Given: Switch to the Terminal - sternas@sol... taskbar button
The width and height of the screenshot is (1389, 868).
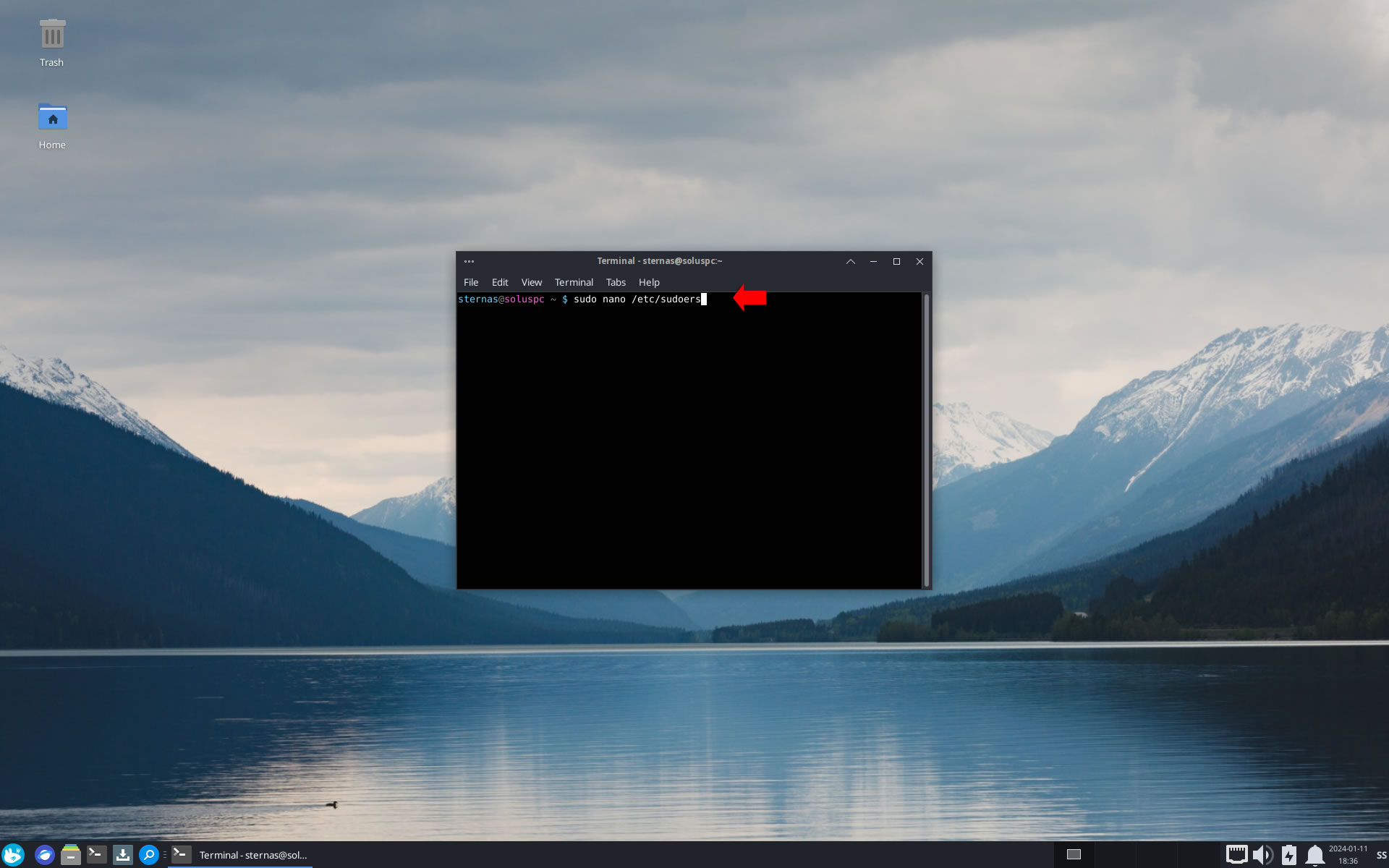Looking at the screenshot, I should click(x=240, y=855).
